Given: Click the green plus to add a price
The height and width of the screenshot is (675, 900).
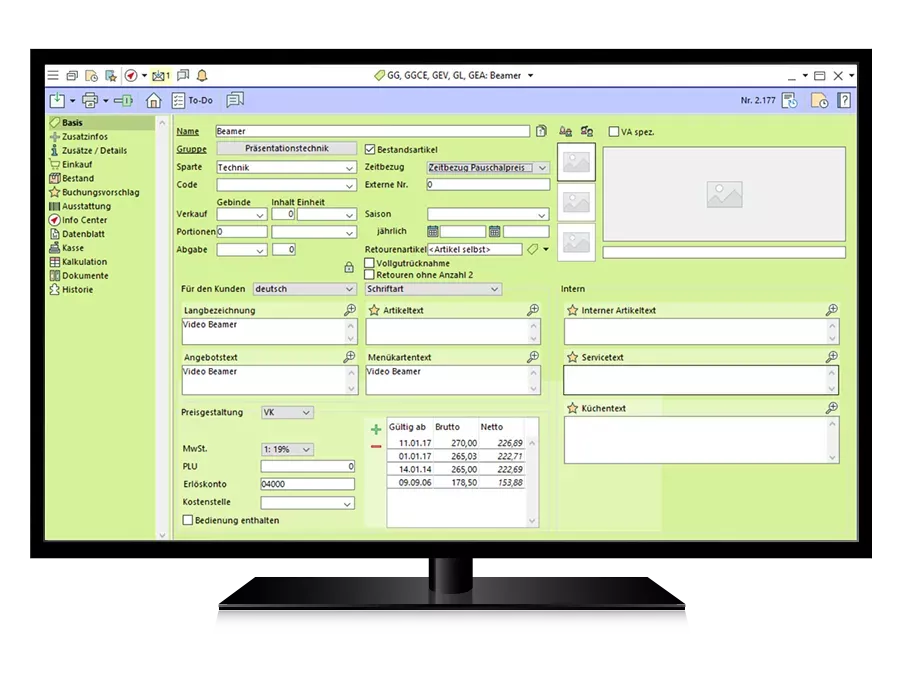Looking at the screenshot, I should 376,429.
